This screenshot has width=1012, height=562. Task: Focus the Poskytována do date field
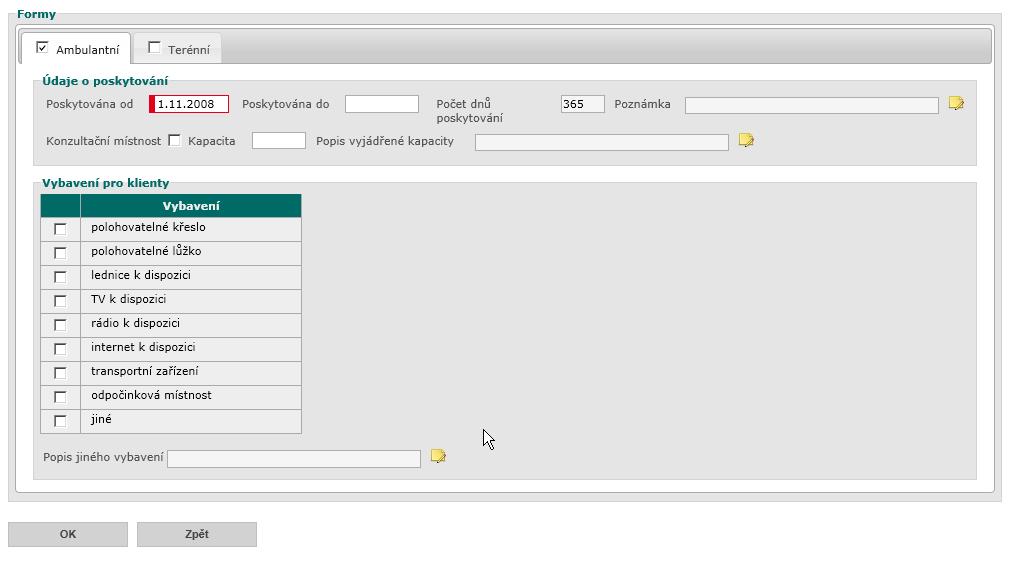381,104
